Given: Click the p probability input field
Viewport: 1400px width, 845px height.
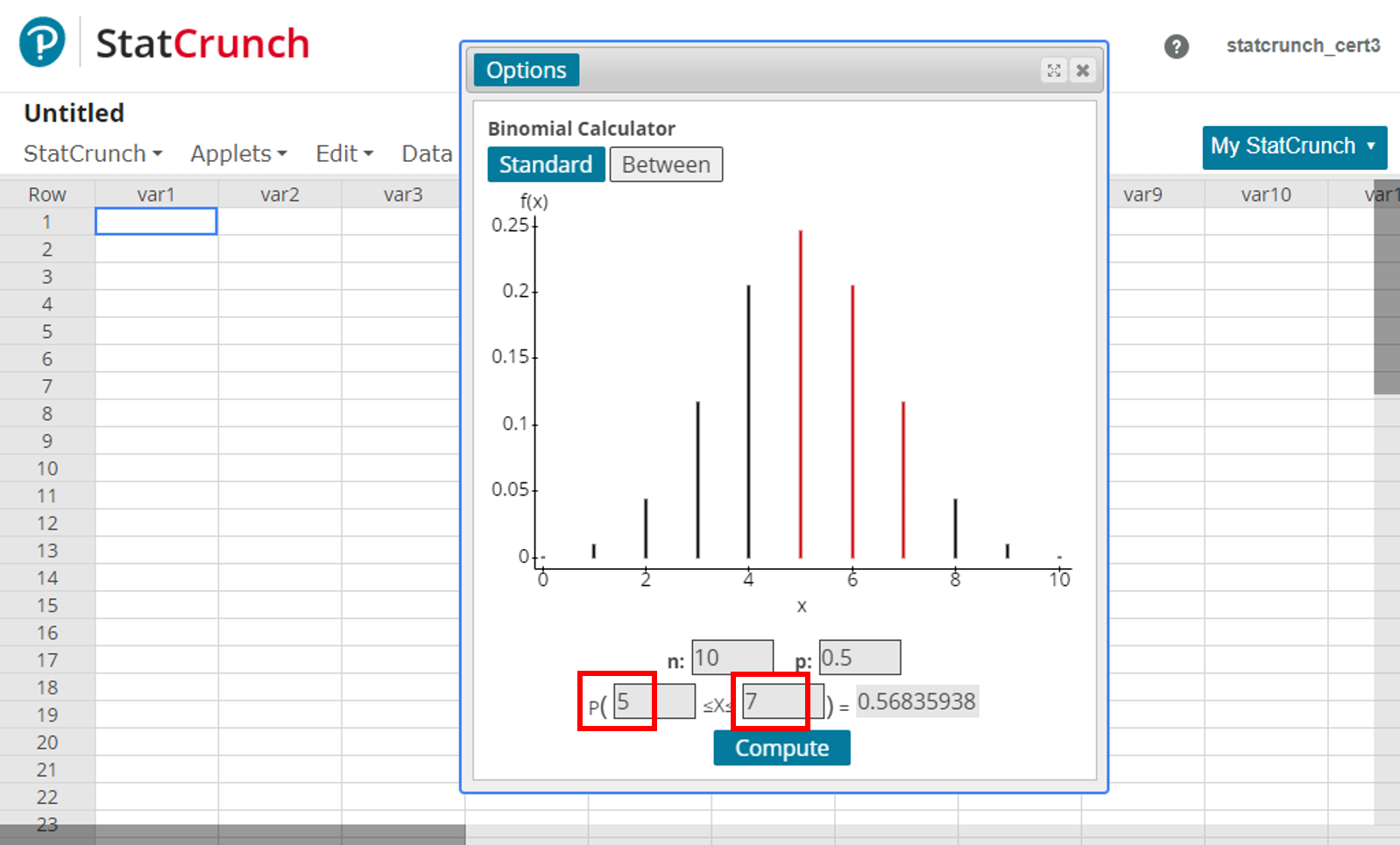Looking at the screenshot, I should click(859, 658).
